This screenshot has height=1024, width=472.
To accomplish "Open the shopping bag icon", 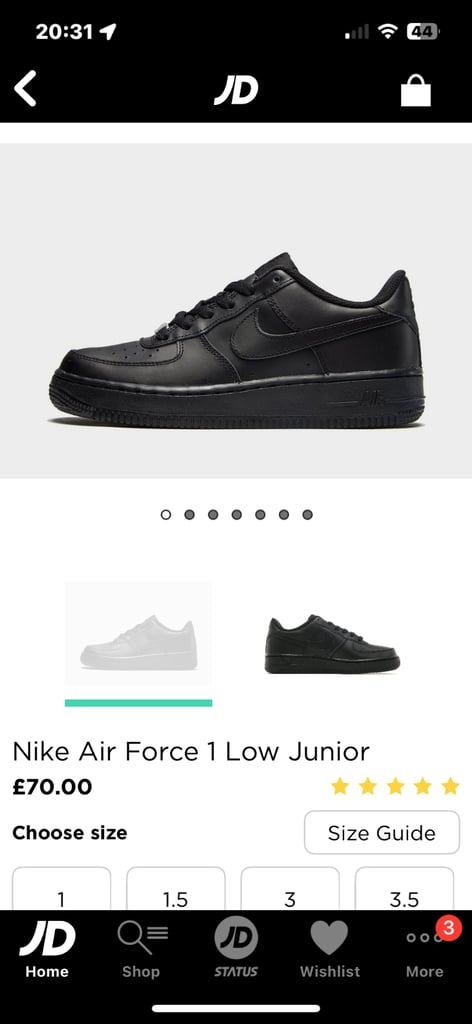I will [x=416, y=90].
